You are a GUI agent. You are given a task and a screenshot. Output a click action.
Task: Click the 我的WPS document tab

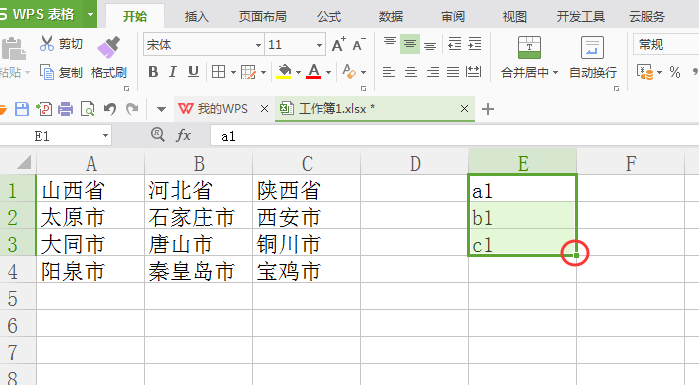tap(213, 109)
